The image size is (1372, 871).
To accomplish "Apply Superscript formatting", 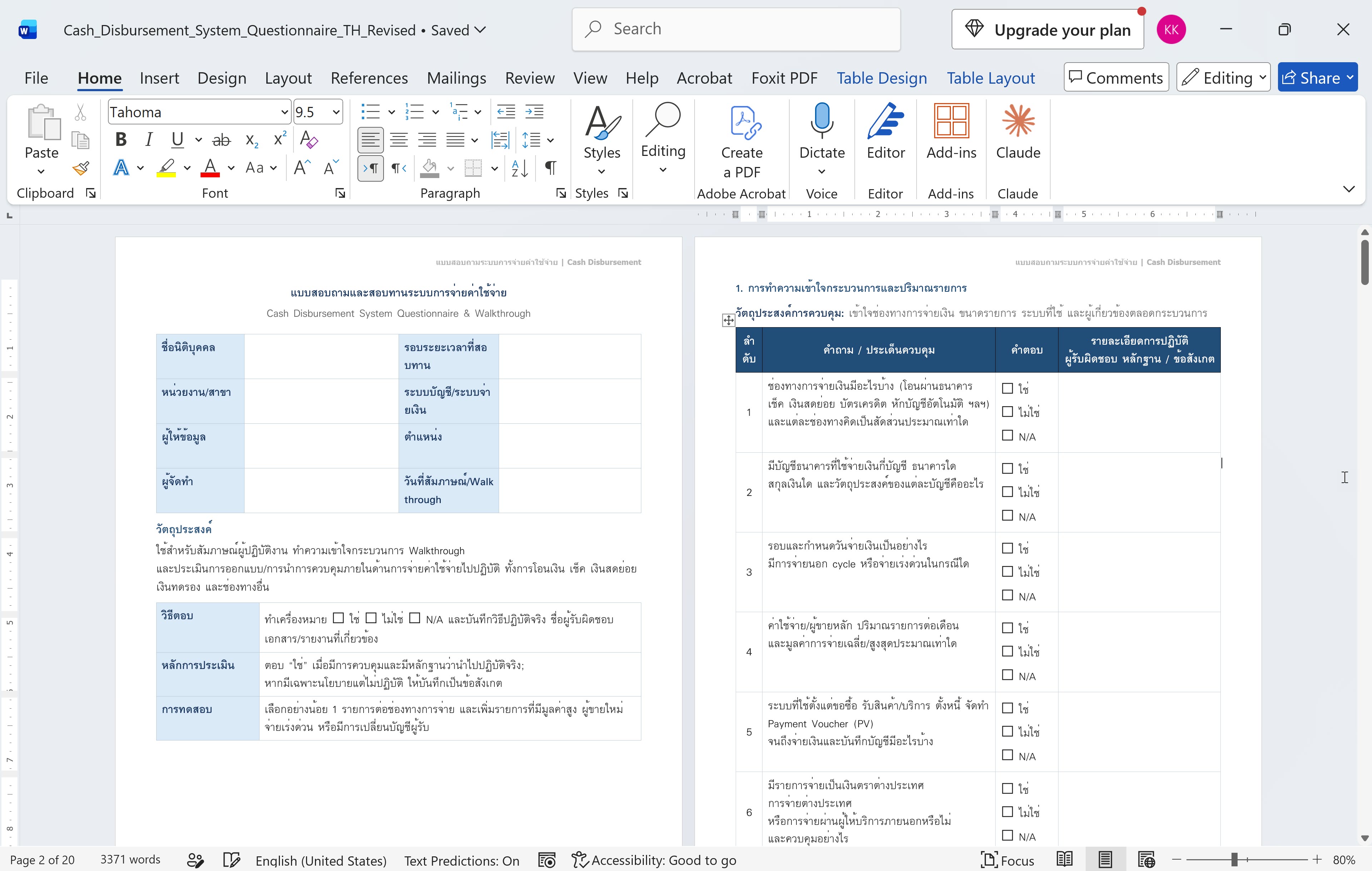I will 280,140.
